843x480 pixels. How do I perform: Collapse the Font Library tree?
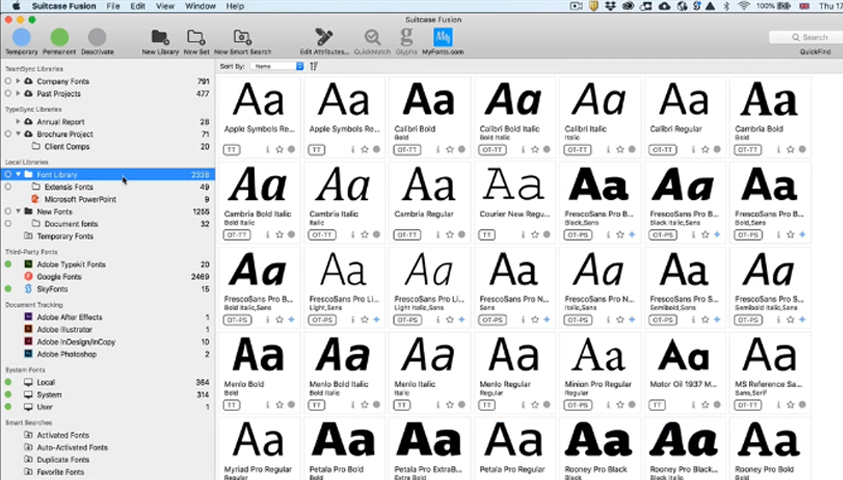coord(18,174)
